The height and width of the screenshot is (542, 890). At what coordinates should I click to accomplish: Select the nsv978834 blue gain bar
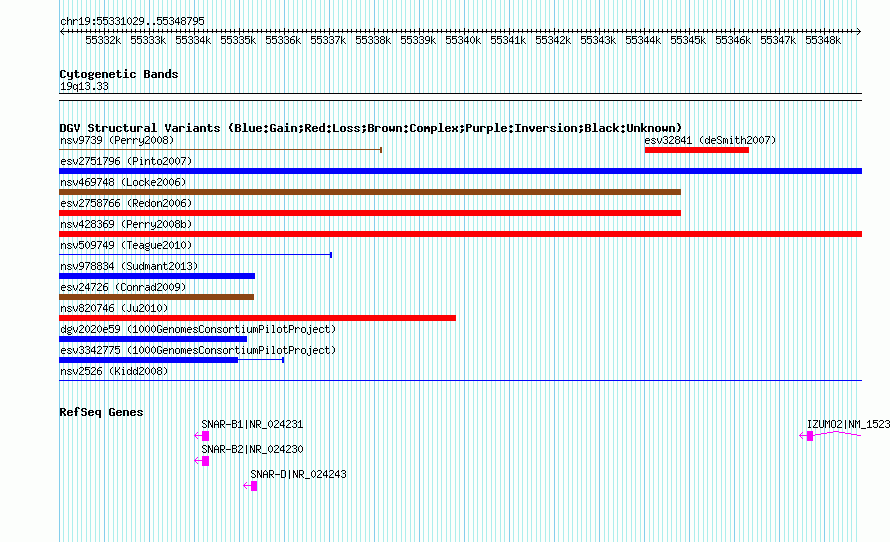[157, 276]
